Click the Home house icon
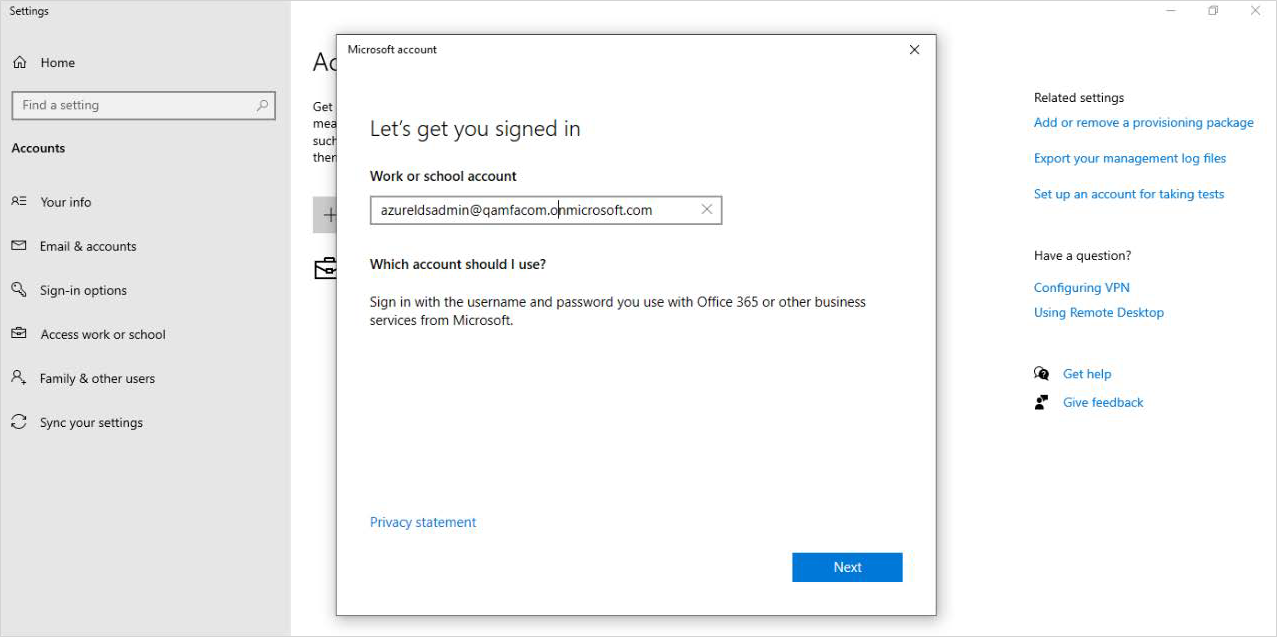This screenshot has height=637, width=1277. [19, 62]
